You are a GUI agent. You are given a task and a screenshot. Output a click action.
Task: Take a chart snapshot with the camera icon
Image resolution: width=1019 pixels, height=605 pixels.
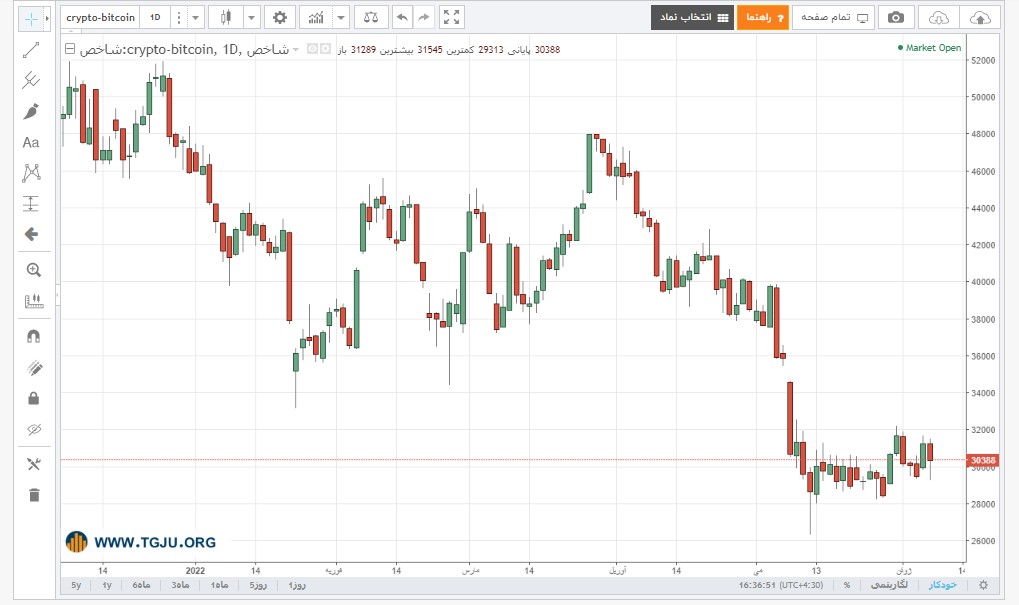click(x=896, y=18)
